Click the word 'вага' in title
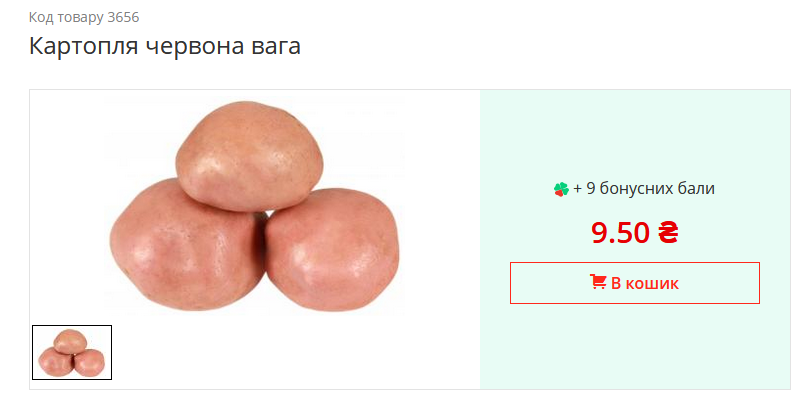The image size is (809, 416). point(276,46)
